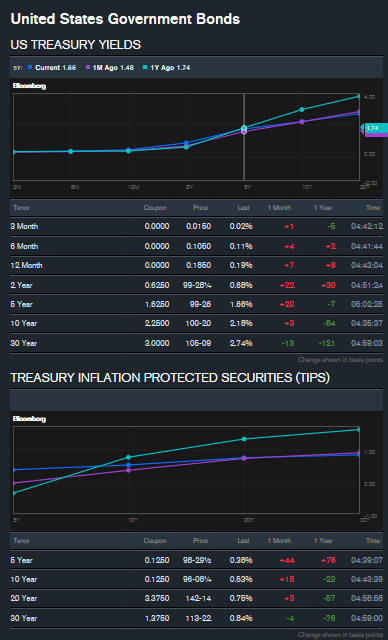Click the US TREASURY YIELDS section heading

pyautogui.click(x=75, y=44)
